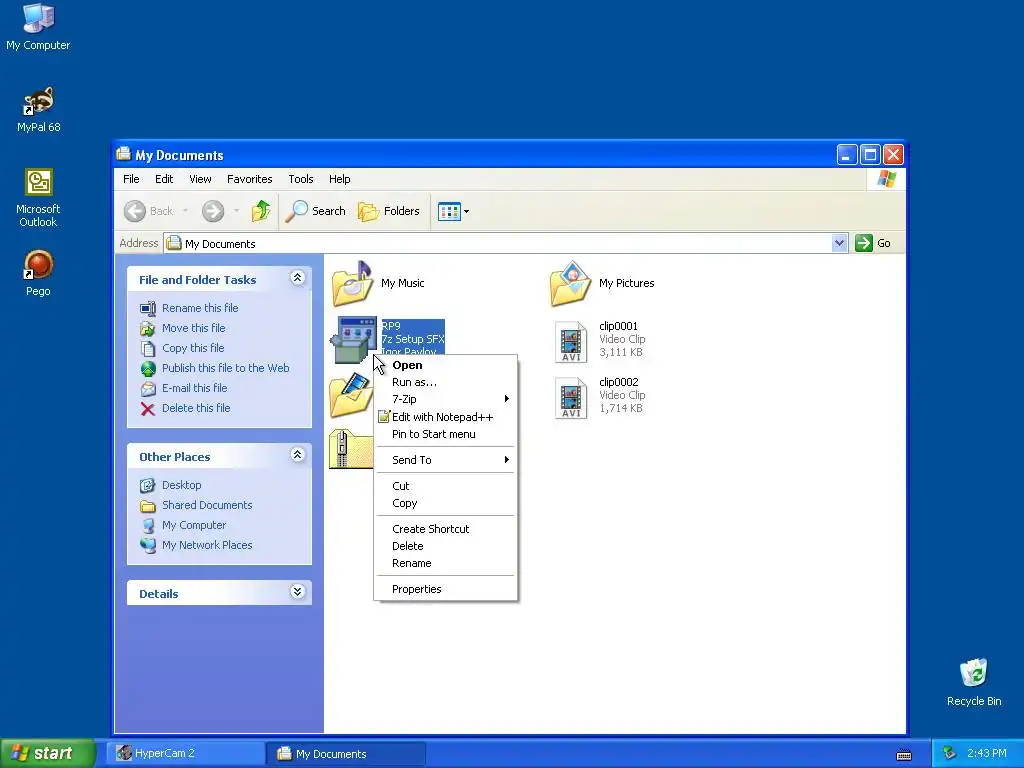Click the My Documents address field

pos(498,244)
